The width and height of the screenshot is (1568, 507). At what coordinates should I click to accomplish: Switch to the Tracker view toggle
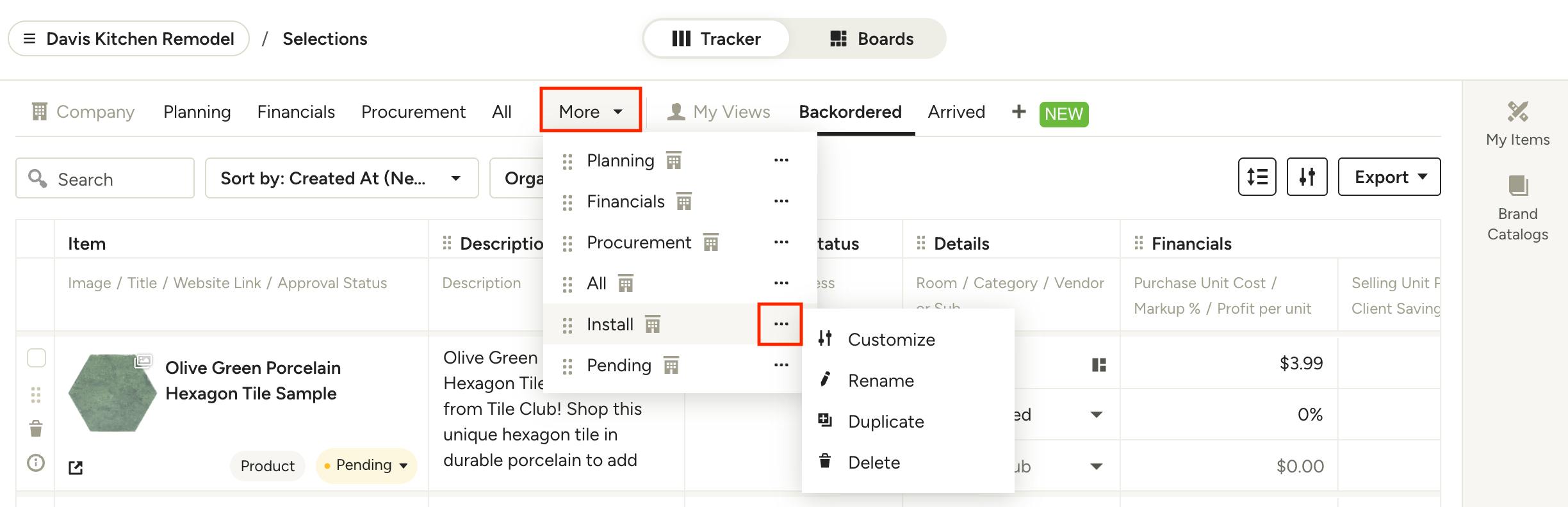(716, 38)
